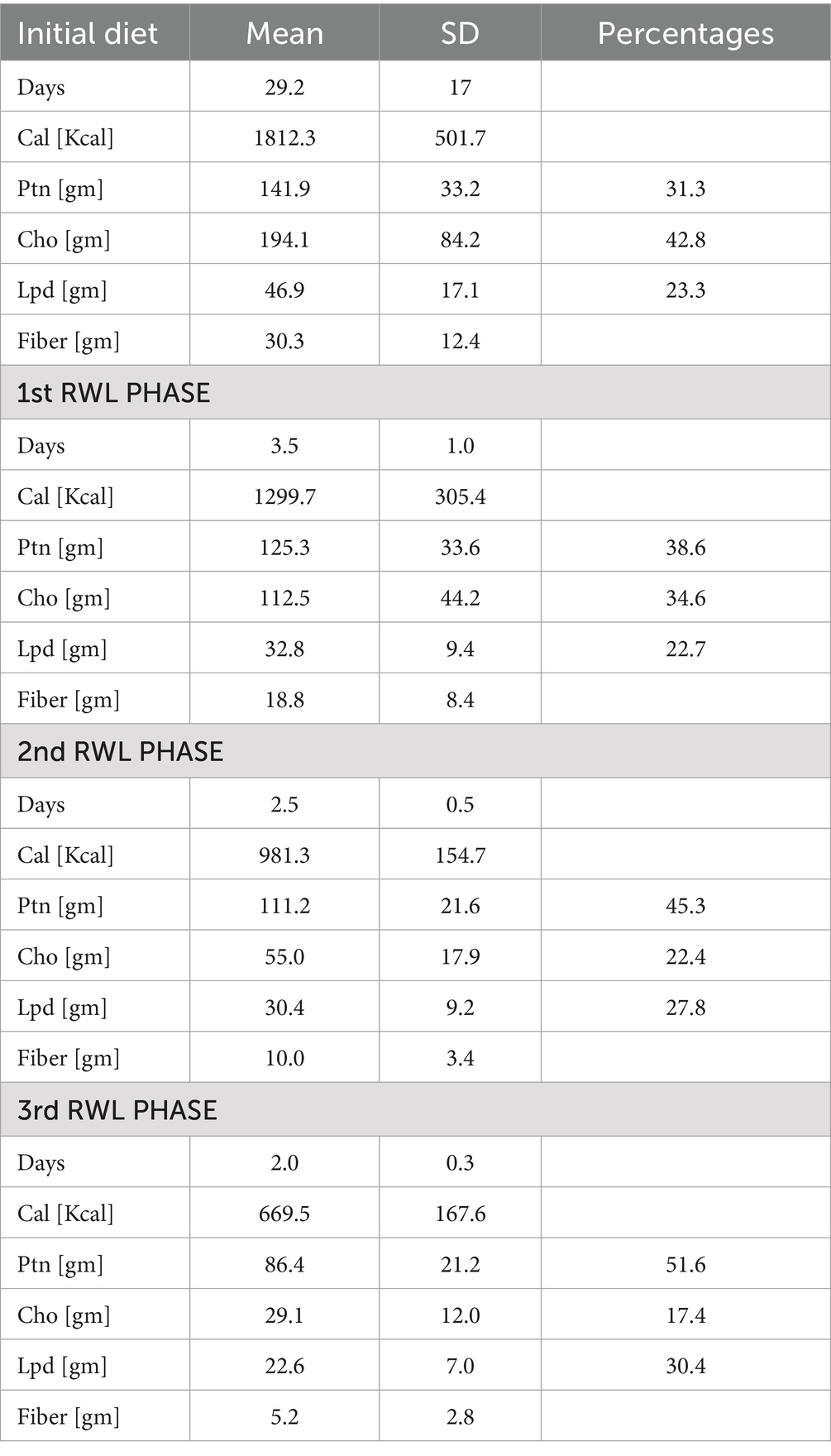Click carbohydrate percentage 42.8 cell

(x=685, y=239)
